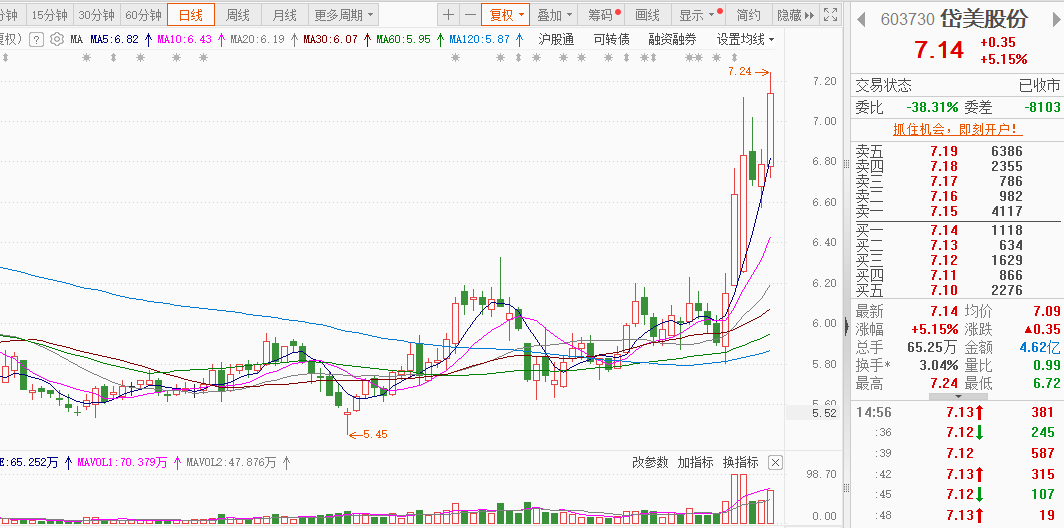The image size is (1064, 528).
Task: Toggle 简约 simple mode
Action: pyautogui.click(x=748, y=14)
